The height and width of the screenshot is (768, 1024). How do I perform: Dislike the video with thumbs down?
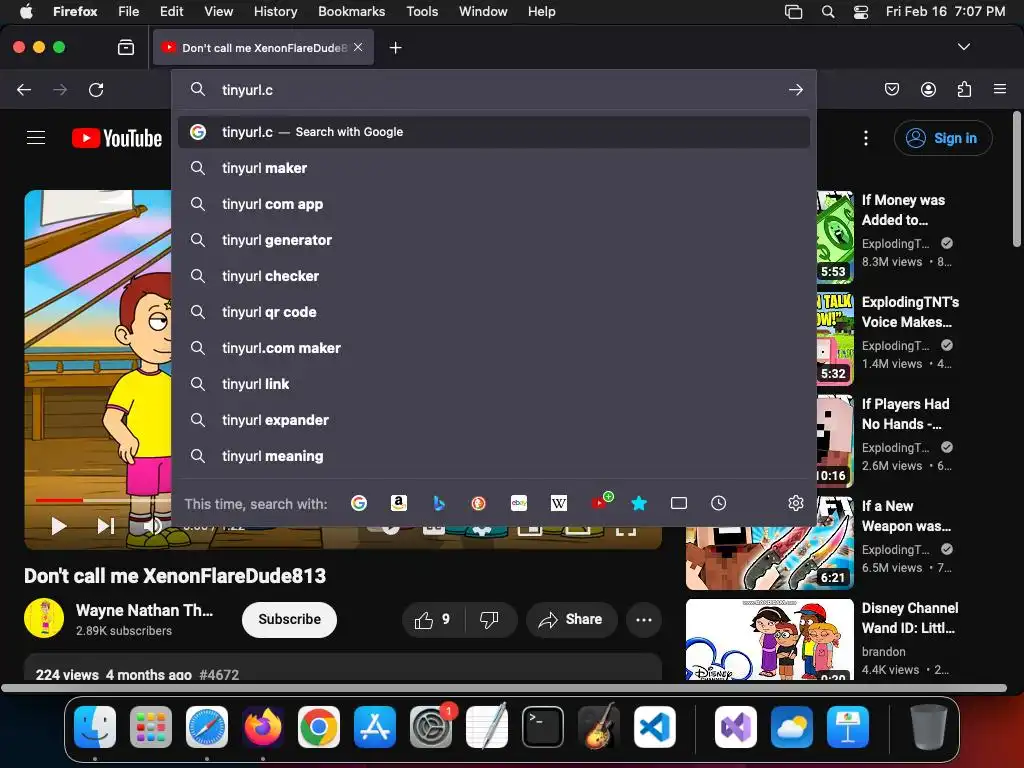coord(489,619)
